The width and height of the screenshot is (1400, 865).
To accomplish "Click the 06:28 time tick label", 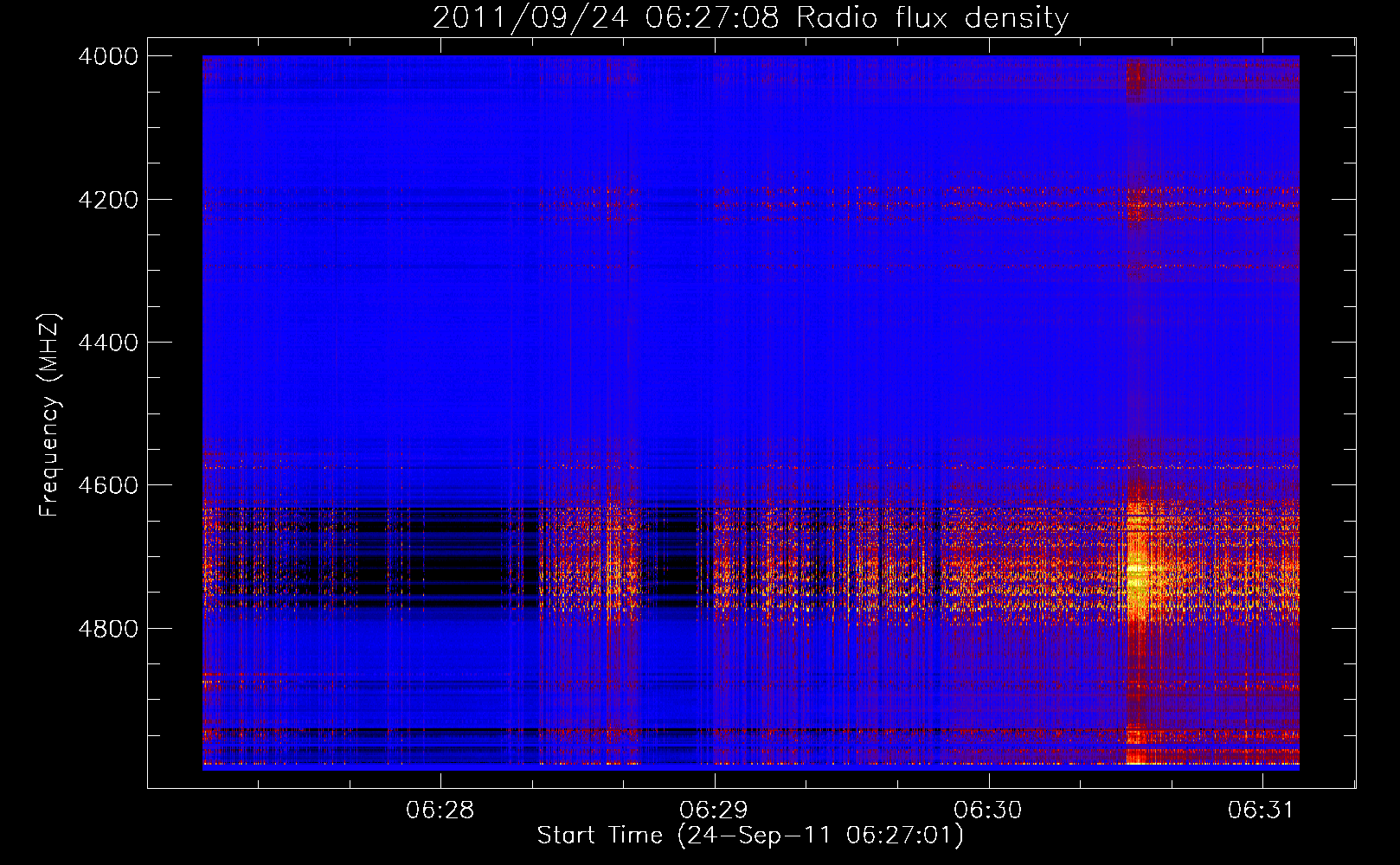I will [440, 810].
